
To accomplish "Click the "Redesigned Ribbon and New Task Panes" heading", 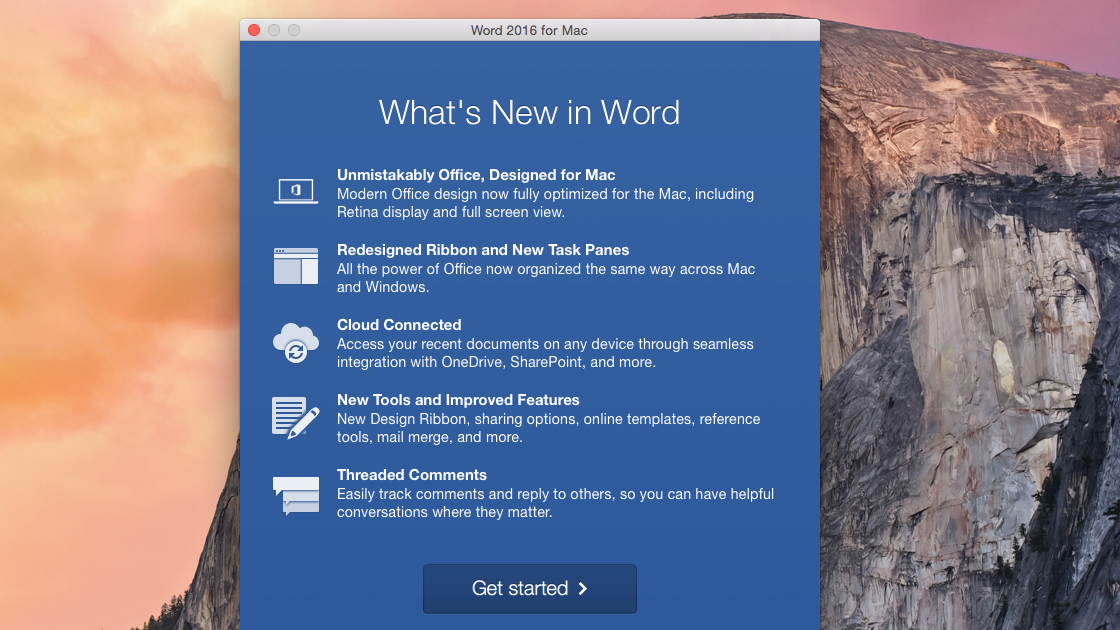I will (483, 250).
